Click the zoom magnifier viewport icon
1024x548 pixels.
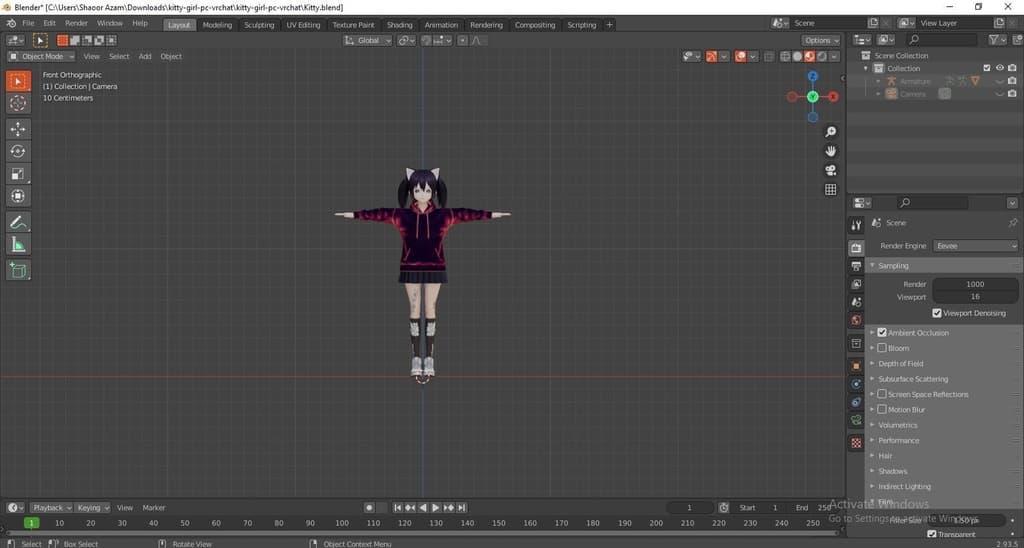coord(830,132)
